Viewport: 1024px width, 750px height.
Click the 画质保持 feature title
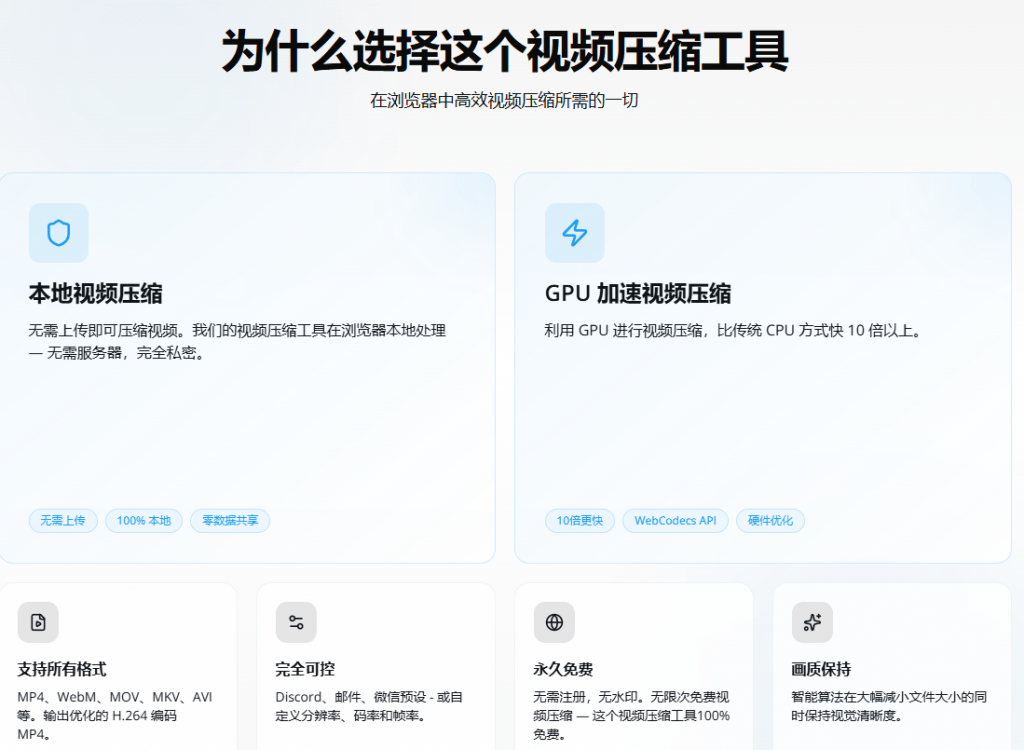click(822, 669)
